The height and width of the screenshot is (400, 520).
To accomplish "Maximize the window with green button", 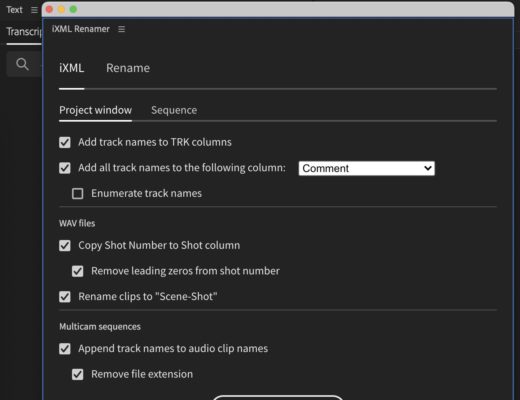I will tap(73, 9).
